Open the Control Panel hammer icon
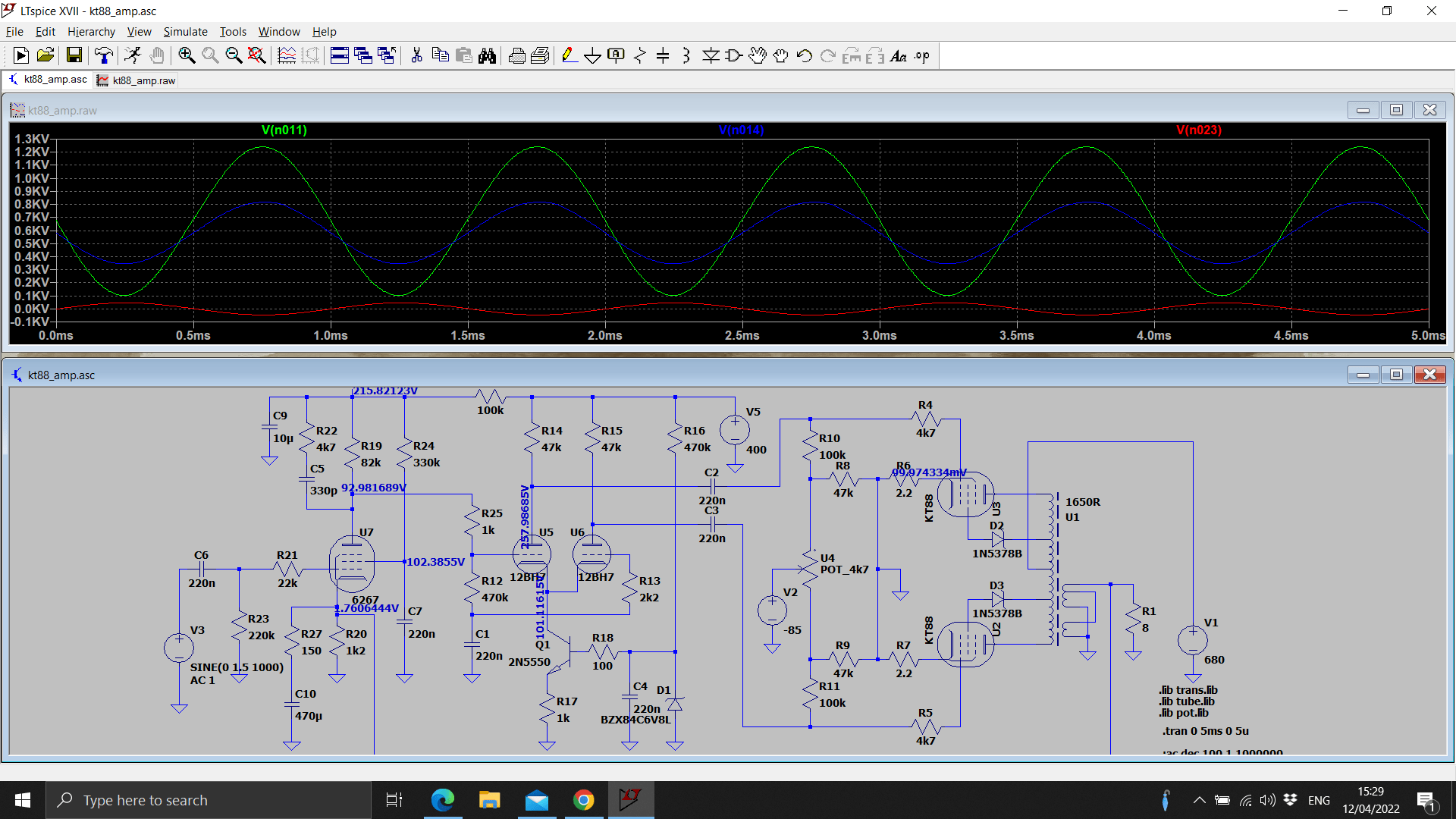The image size is (1456, 819). click(103, 55)
